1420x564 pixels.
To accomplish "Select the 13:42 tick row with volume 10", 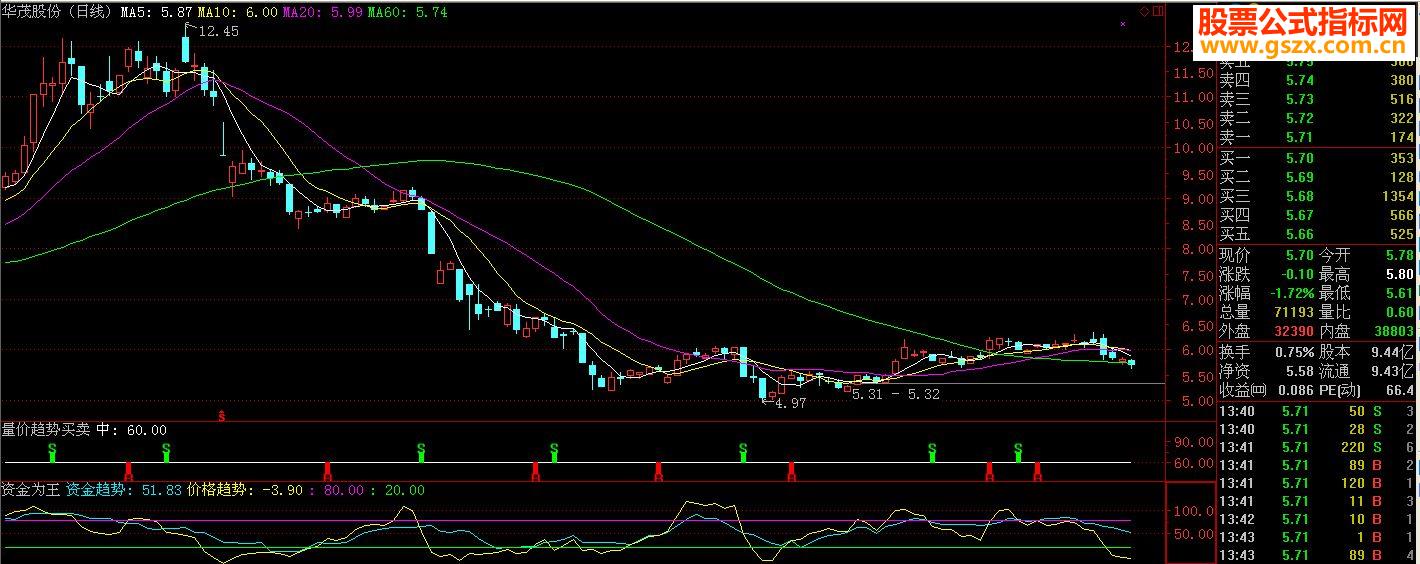I will [1316, 519].
